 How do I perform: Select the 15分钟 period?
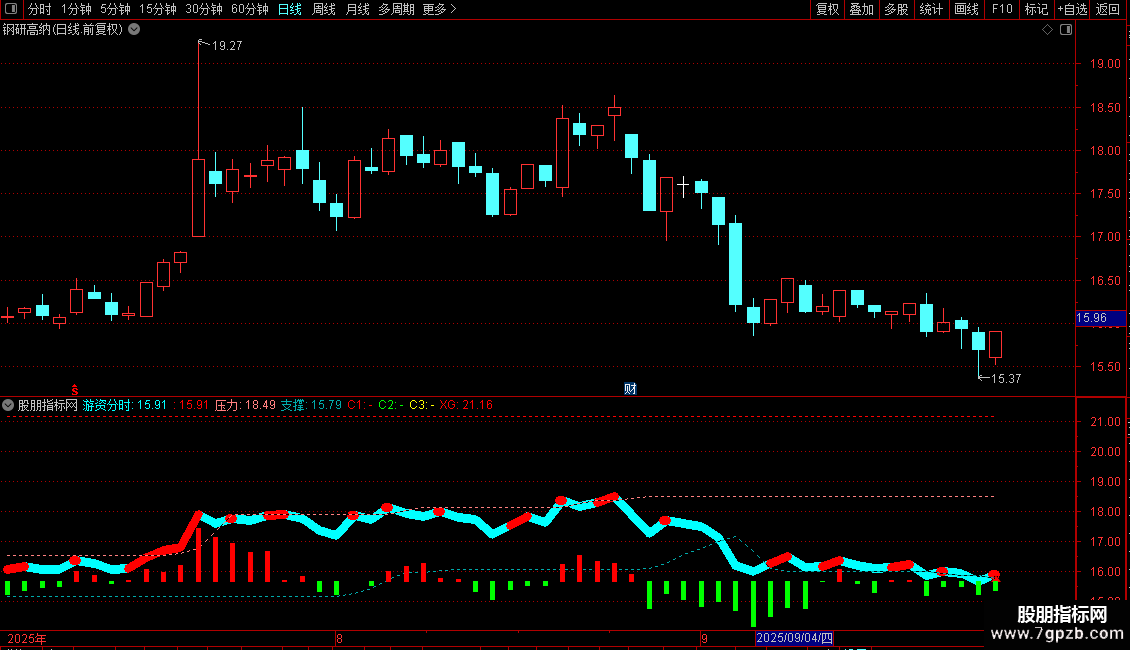[x=158, y=9]
